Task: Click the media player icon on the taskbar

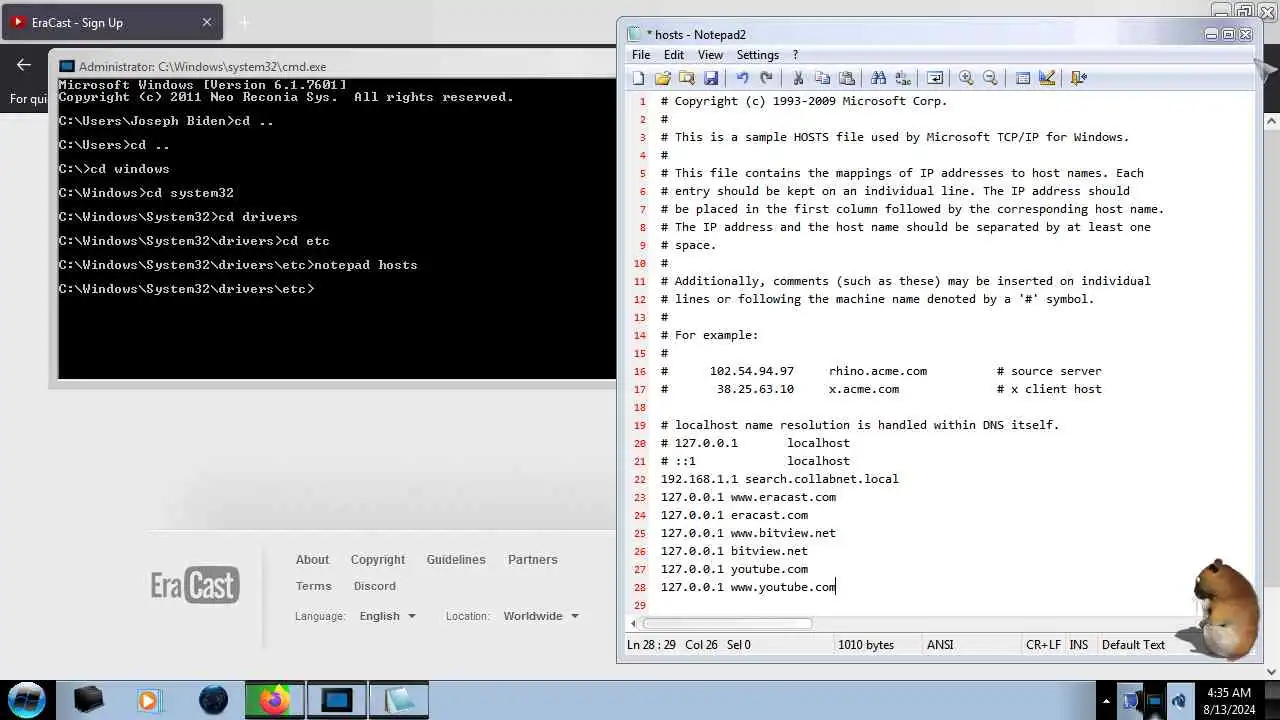Action: click(149, 700)
